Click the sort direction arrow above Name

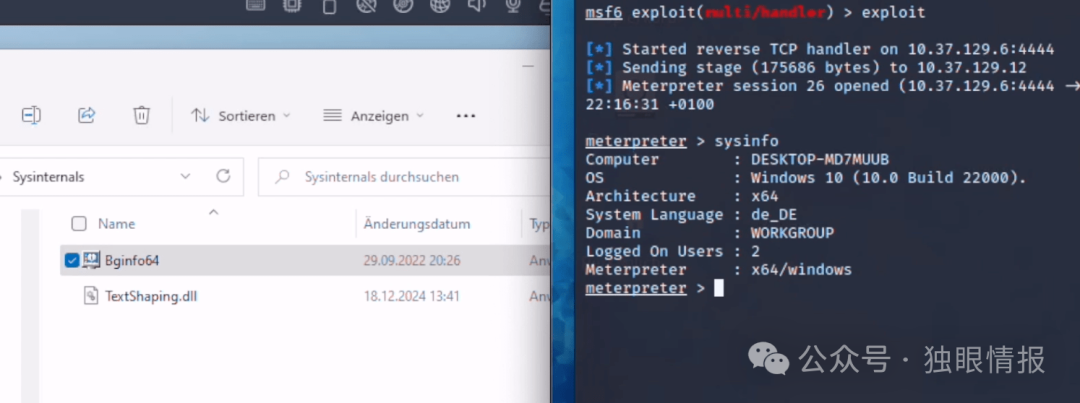point(214,211)
